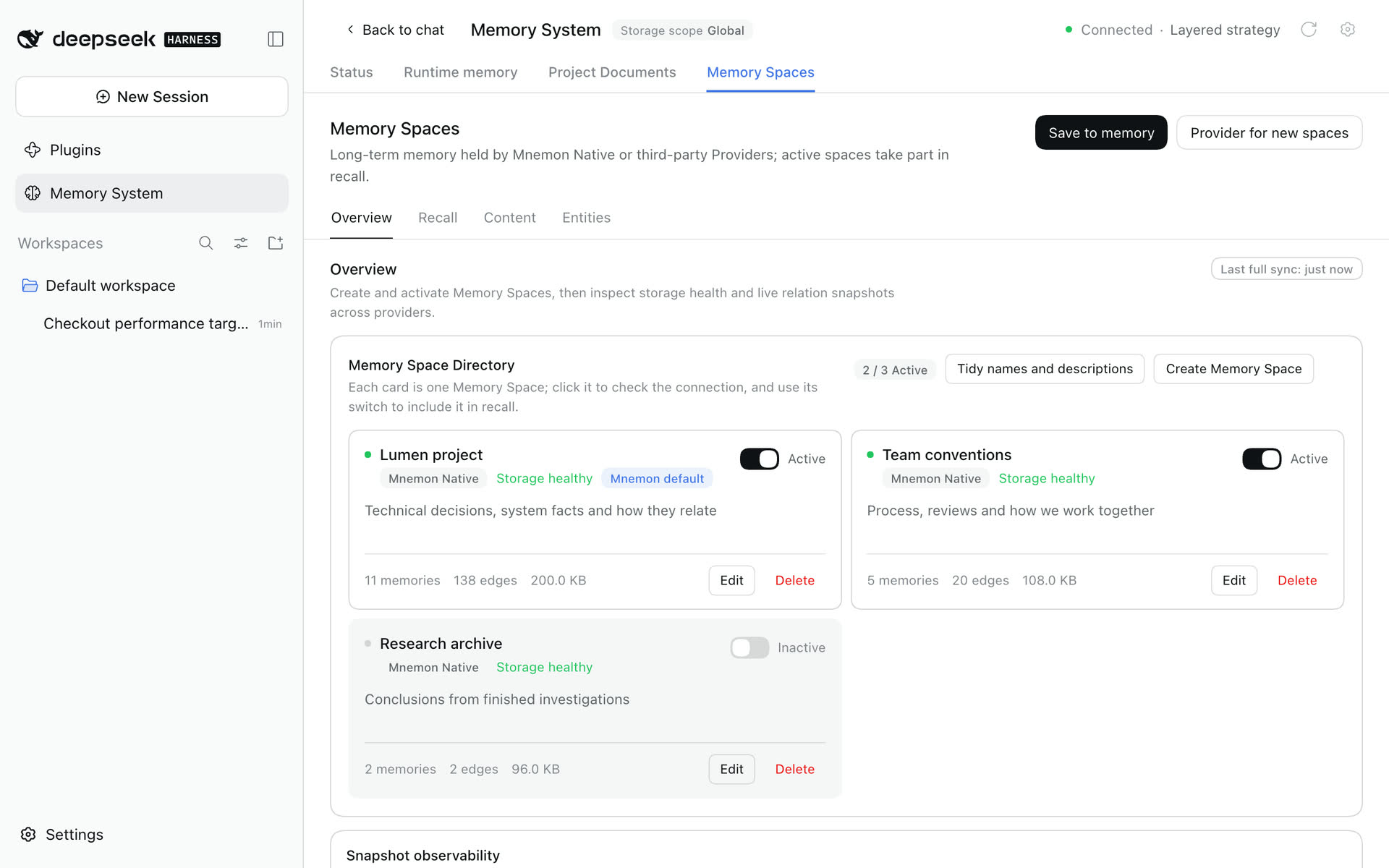
Task: Click Tidy names and descriptions
Action: pos(1045,369)
